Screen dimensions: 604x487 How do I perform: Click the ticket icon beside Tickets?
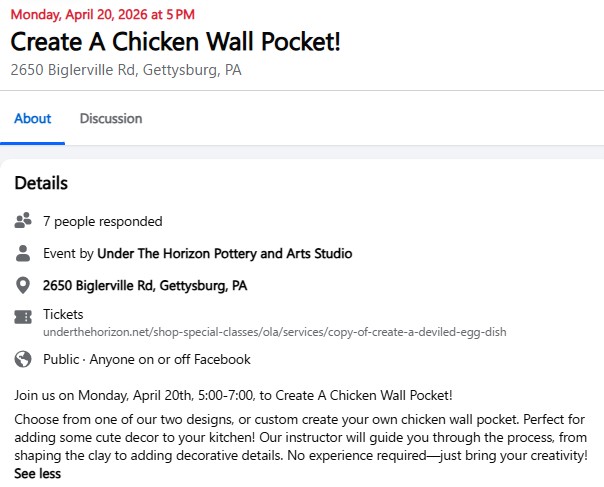pyautogui.click(x=23, y=317)
